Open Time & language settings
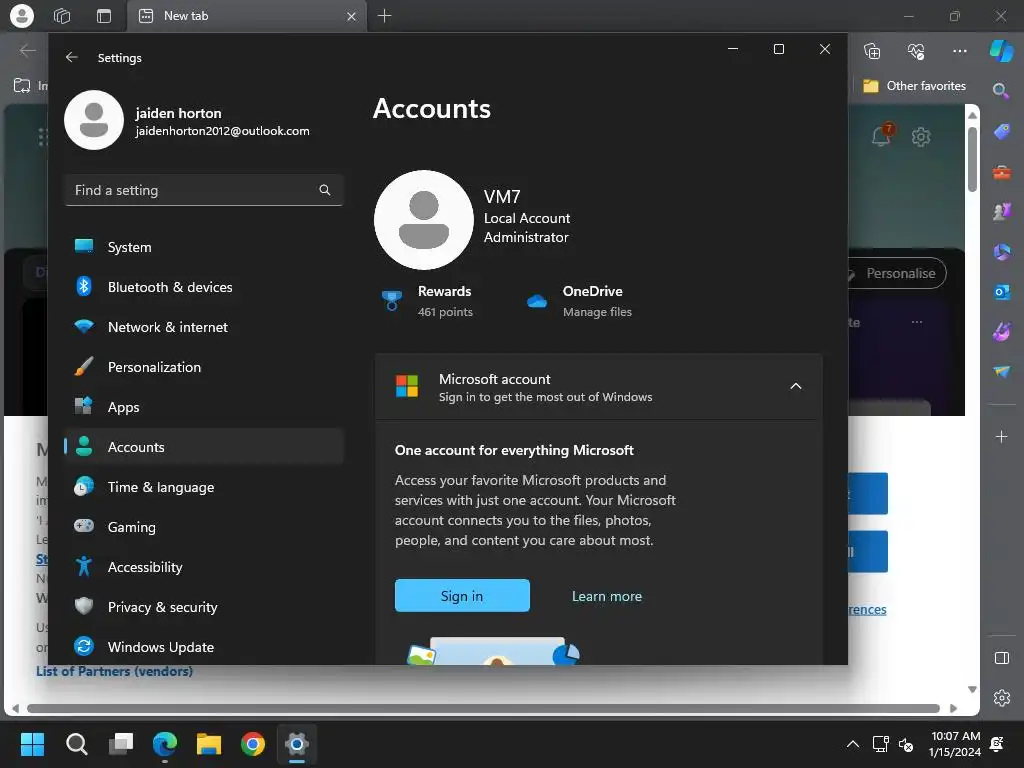The height and width of the screenshot is (768, 1024). coord(204,487)
